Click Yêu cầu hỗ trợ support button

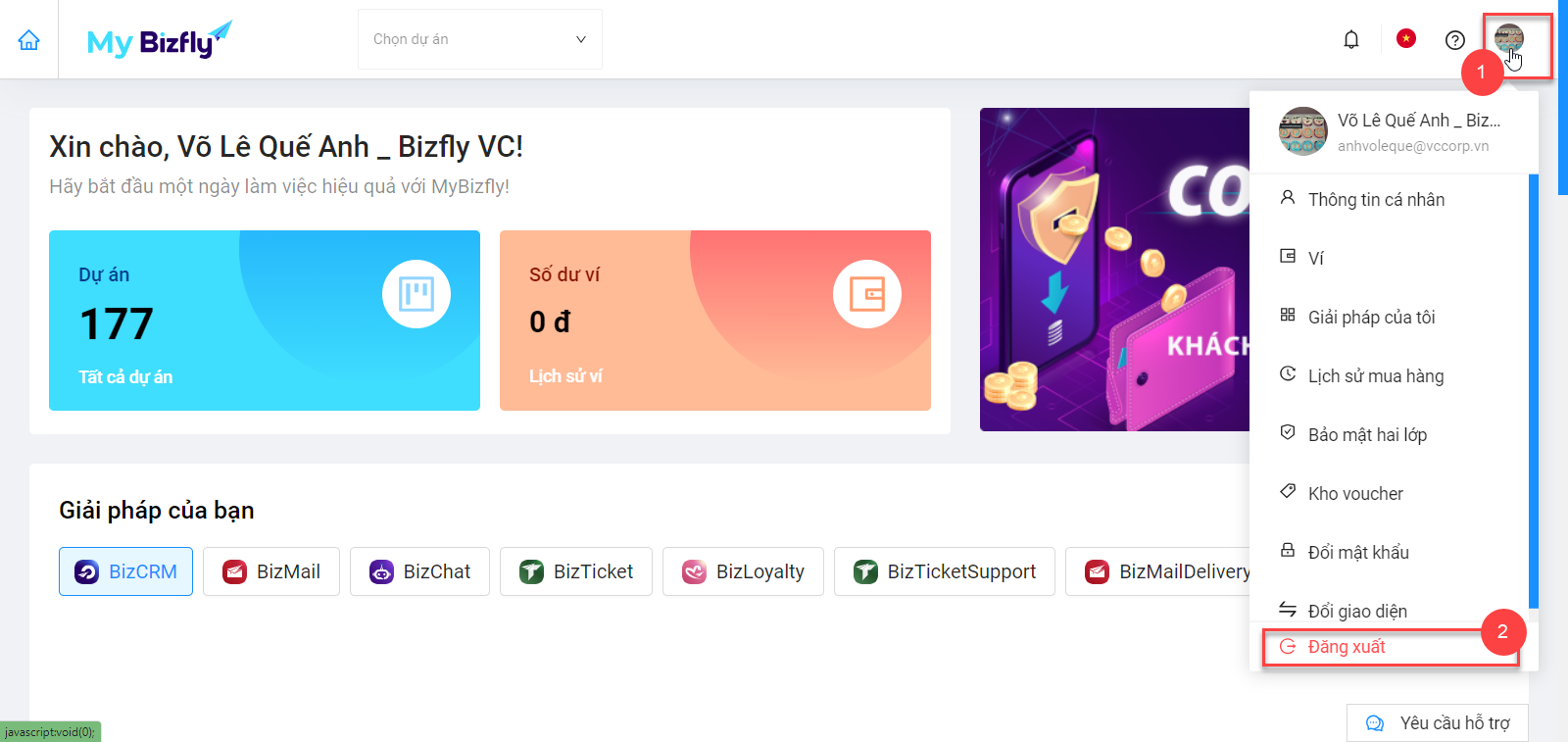point(1438,723)
